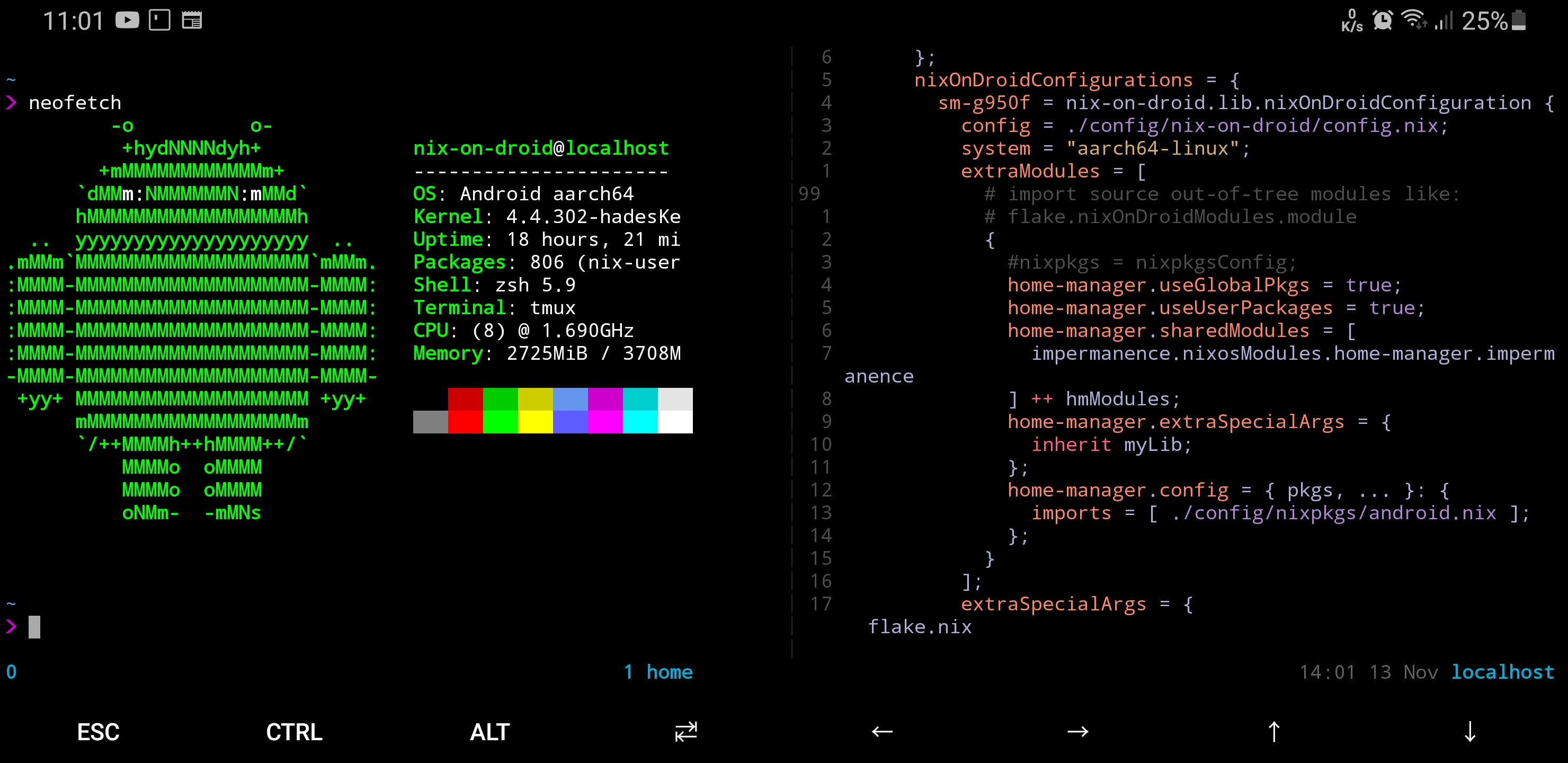1568x763 pixels.
Task: Click the OS: Android aarch64 line
Action: 523,193
